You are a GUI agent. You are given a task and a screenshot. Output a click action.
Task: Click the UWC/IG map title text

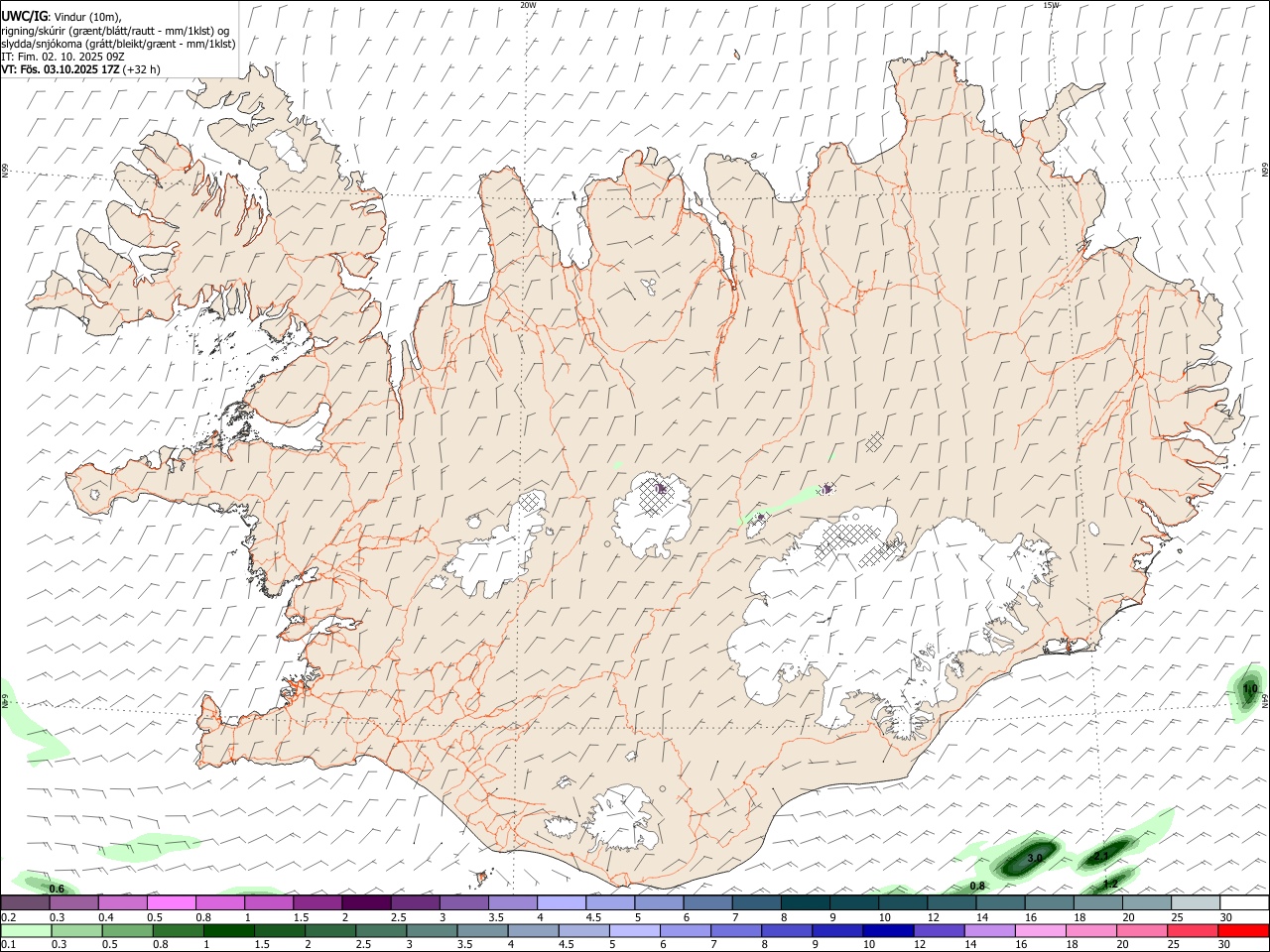click(x=25, y=17)
